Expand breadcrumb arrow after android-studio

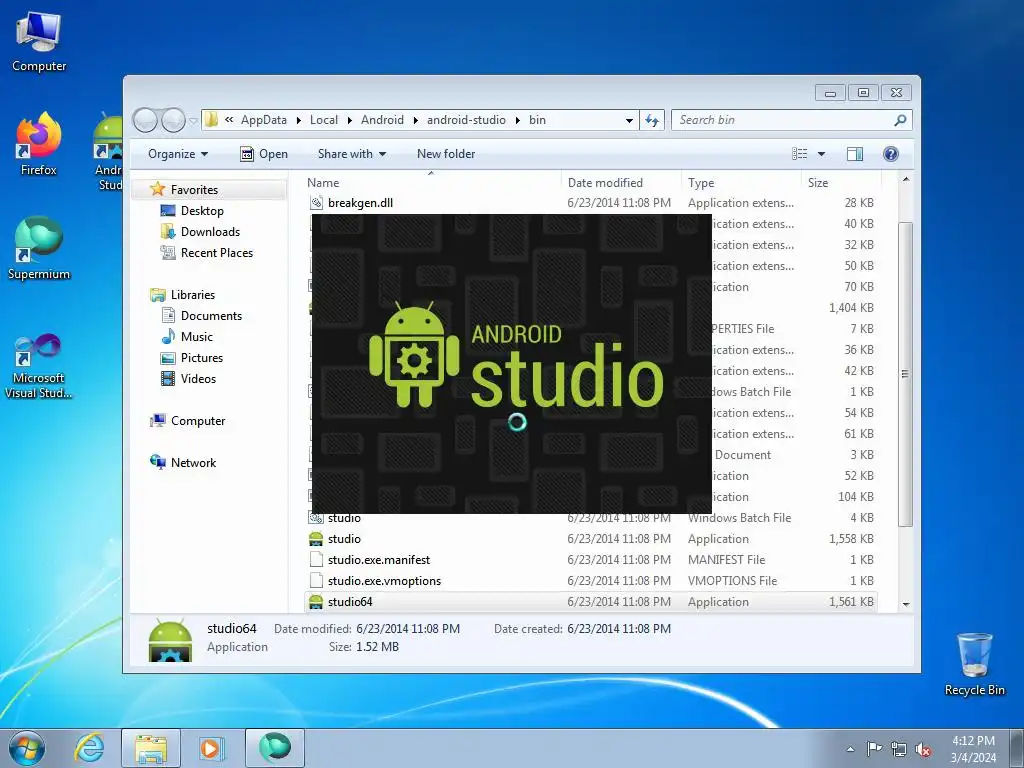point(517,120)
